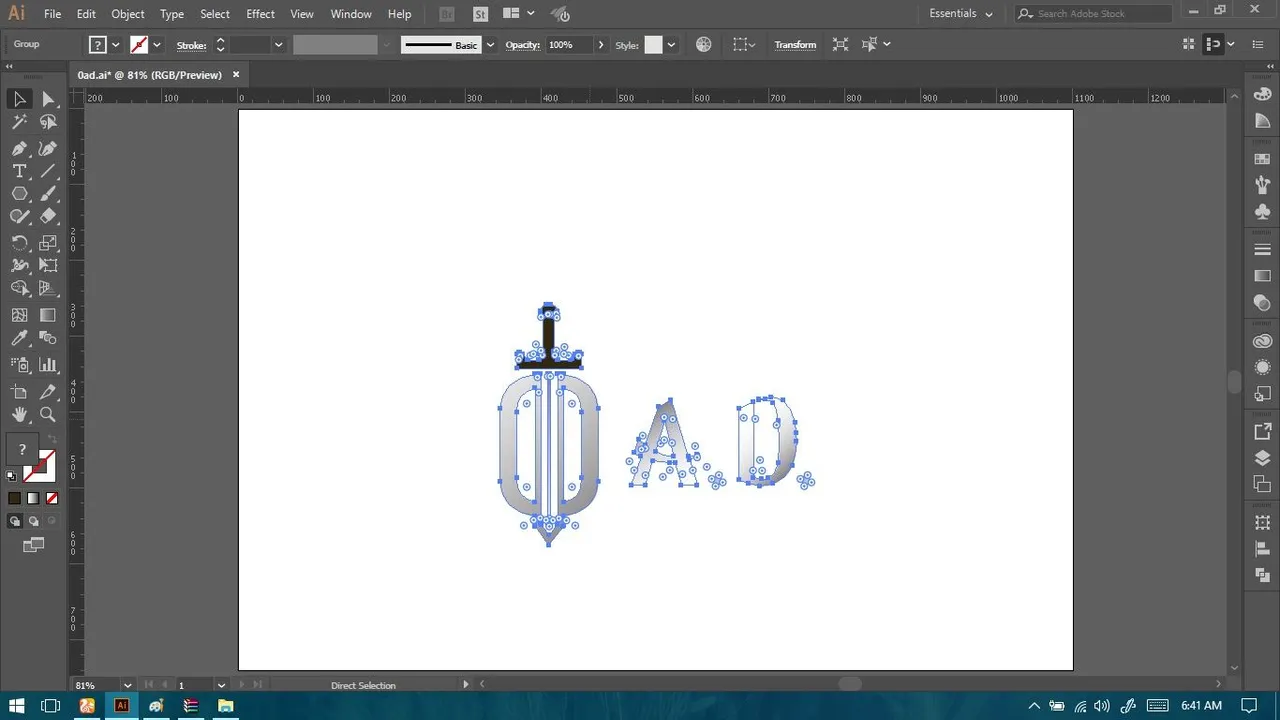Select the Hand tool
The width and height of the screenshot is (1280, 720).
click(19, 415)
